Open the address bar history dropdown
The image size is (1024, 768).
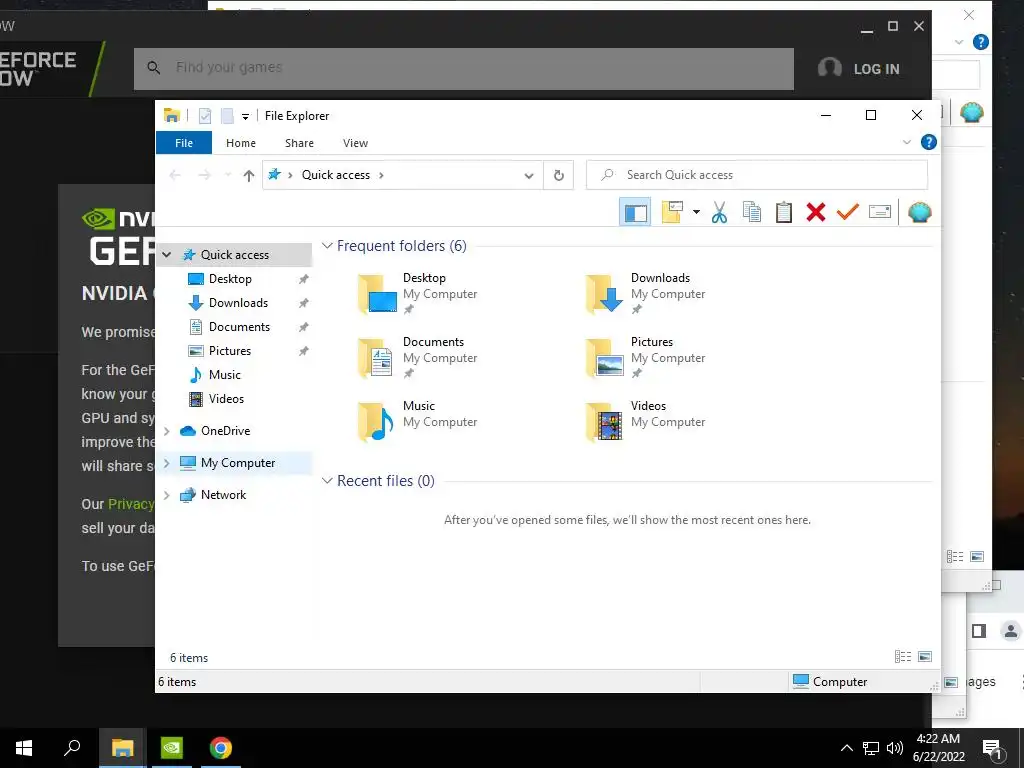pyautogui.click(x=529, y=175)
